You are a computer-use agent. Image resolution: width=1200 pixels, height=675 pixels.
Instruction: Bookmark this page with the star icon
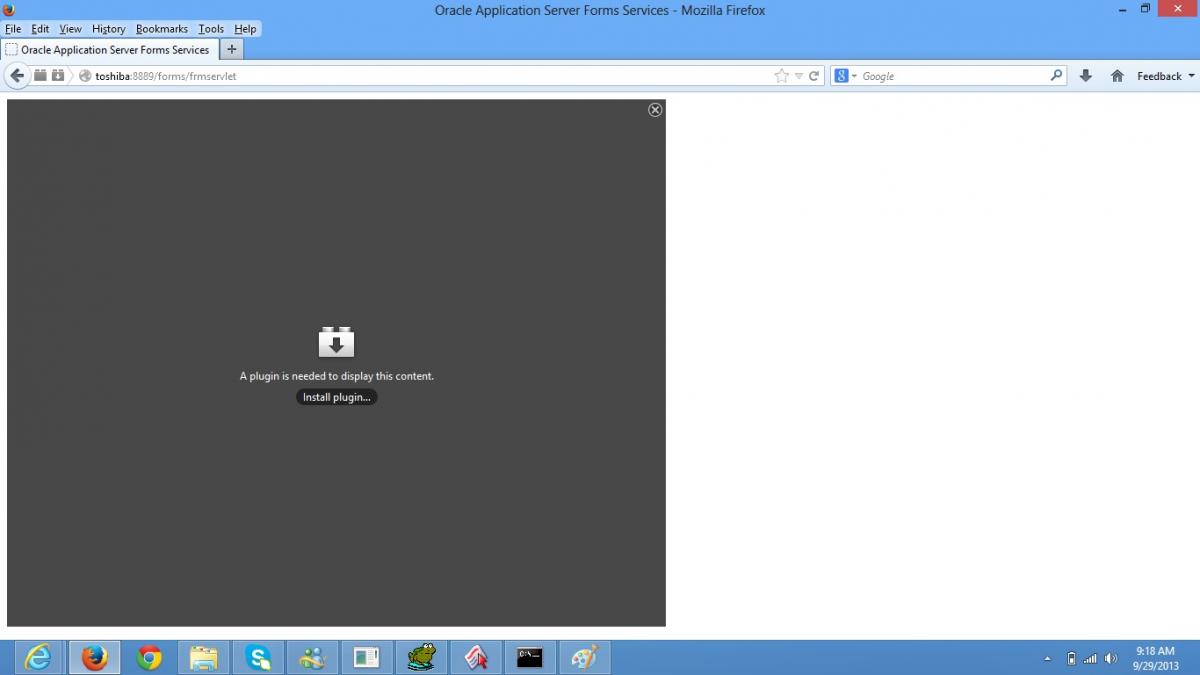tap(781, 76)
